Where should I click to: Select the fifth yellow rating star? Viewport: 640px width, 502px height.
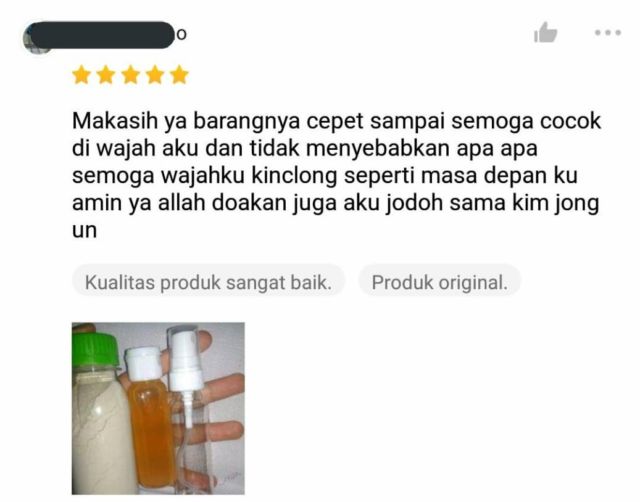pyautogui.click(x=180, y=75)
